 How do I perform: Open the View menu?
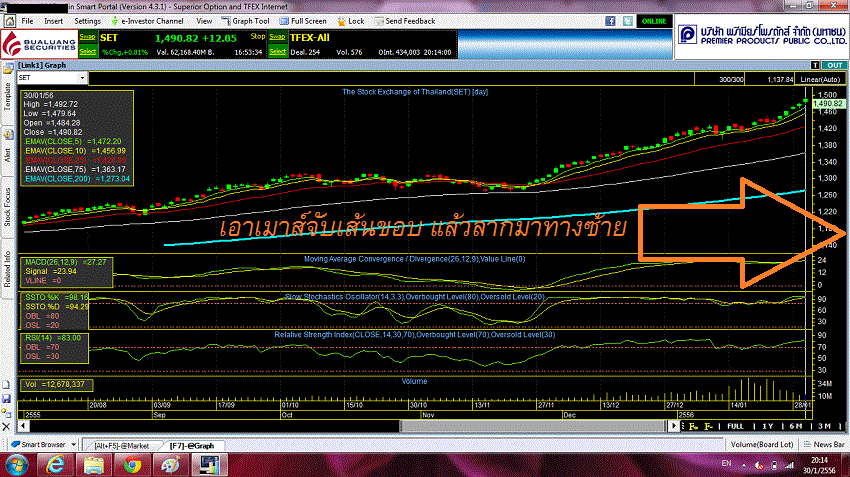pyautogui.click(x=204, y=21)
